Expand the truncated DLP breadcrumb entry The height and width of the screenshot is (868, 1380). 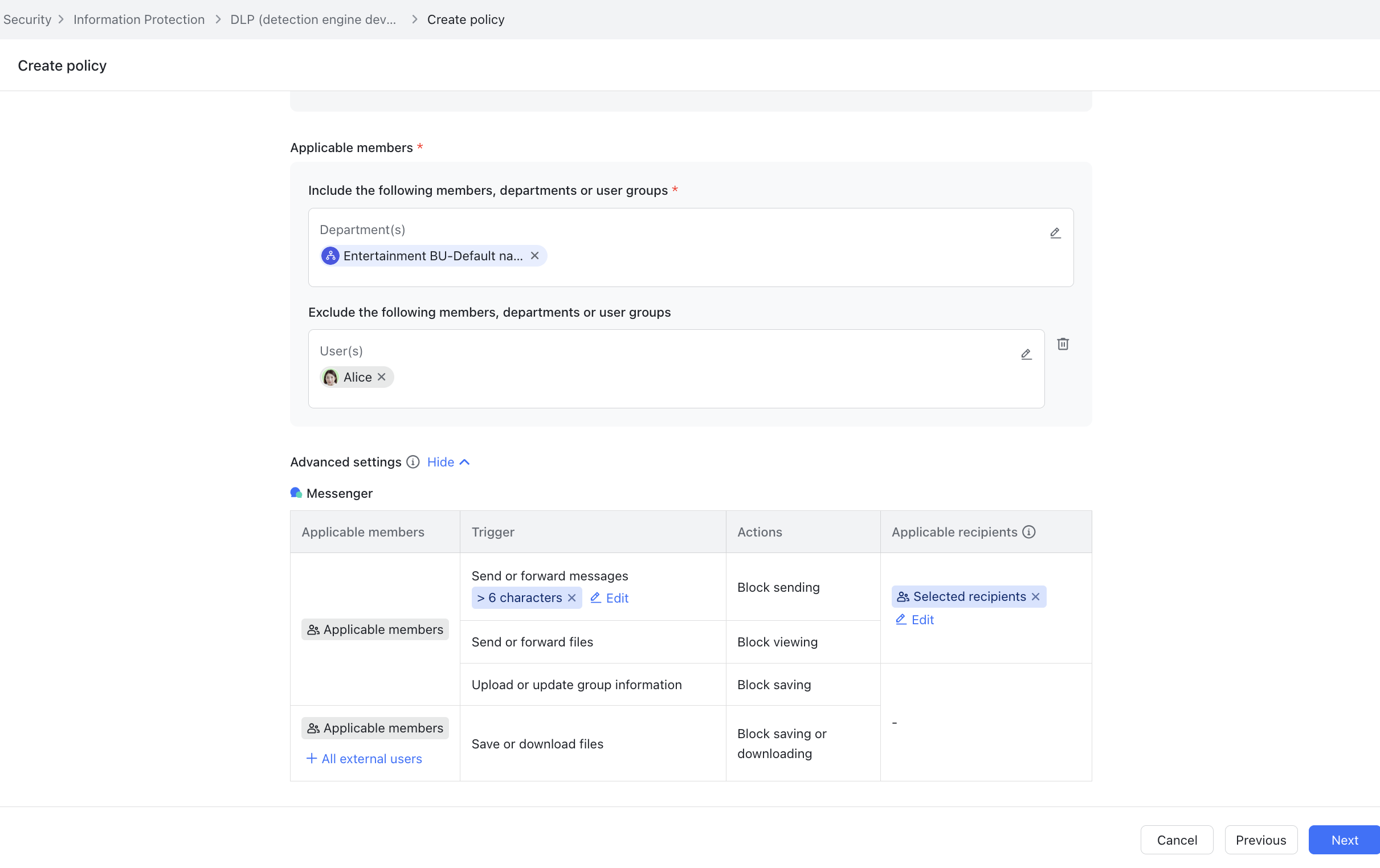click(x=312, y=19)
